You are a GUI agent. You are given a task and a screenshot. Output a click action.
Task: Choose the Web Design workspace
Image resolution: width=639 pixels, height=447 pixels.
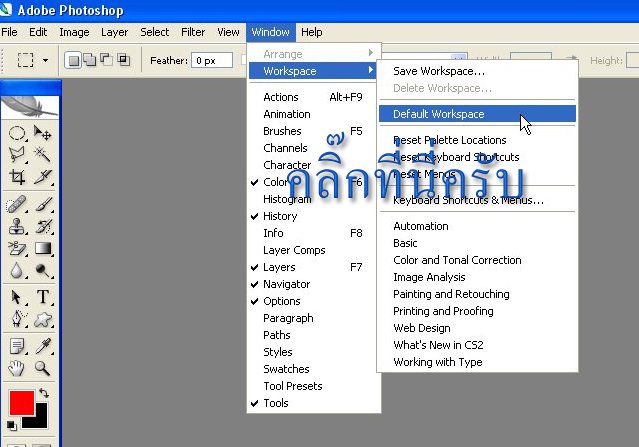477,328
